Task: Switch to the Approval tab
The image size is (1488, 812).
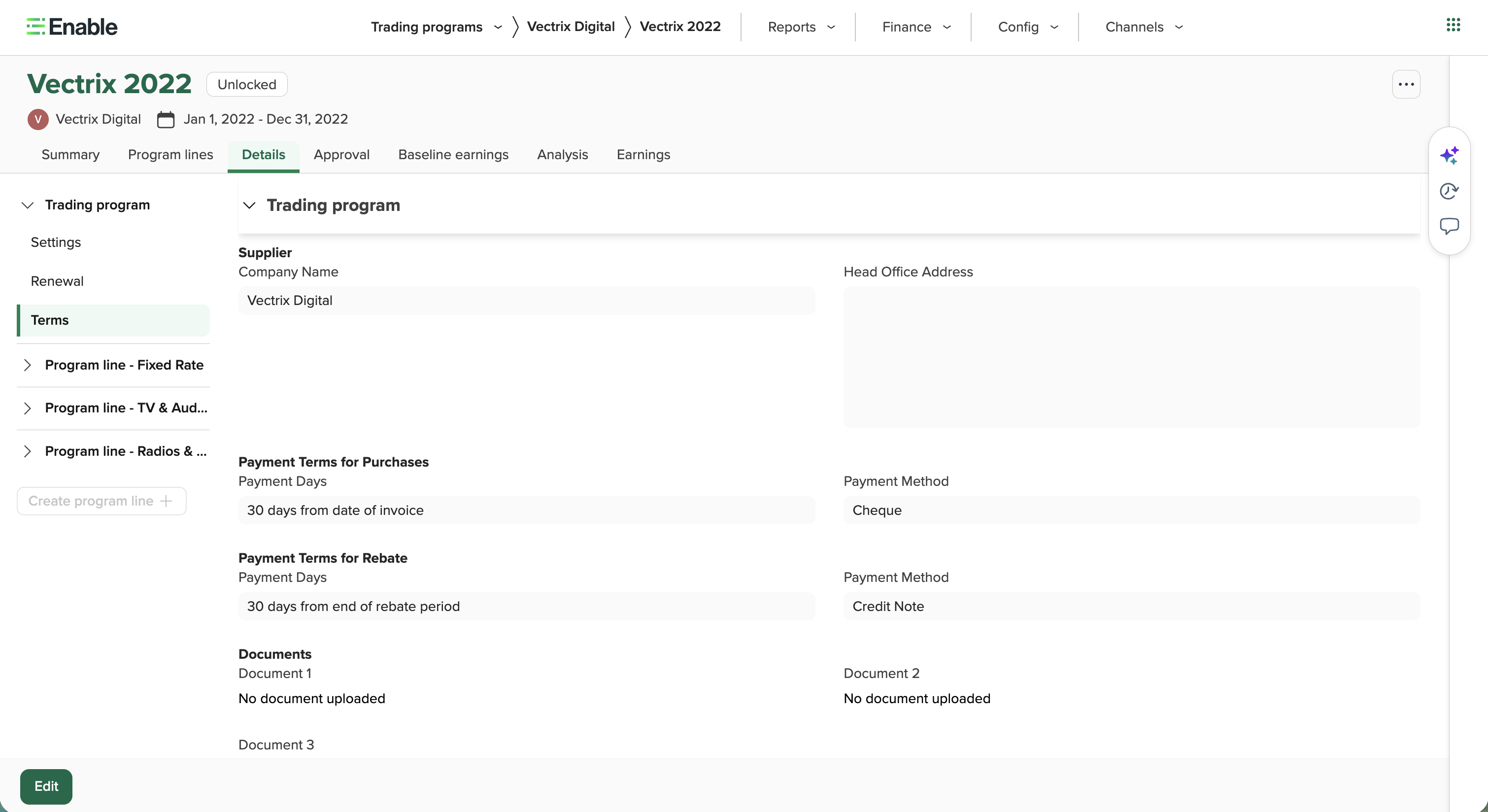Action: [341, 155]
